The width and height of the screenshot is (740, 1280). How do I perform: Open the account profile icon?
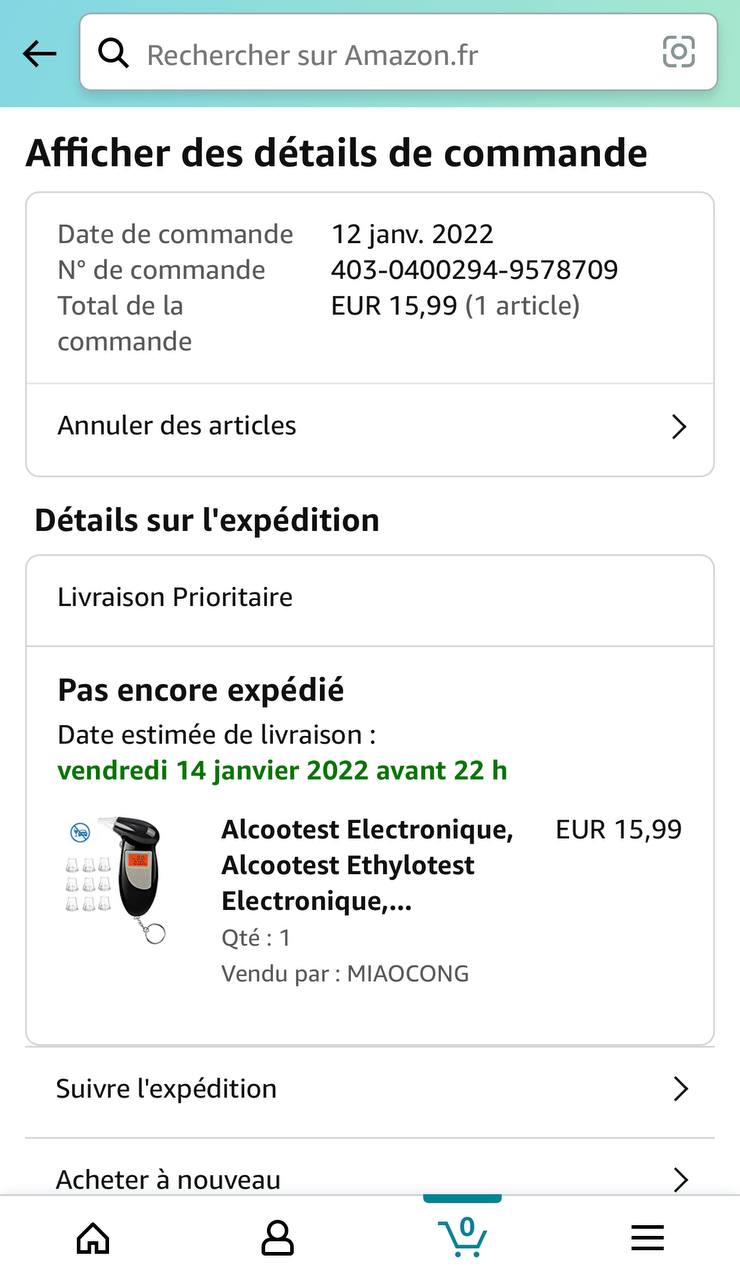(277, 1238)
